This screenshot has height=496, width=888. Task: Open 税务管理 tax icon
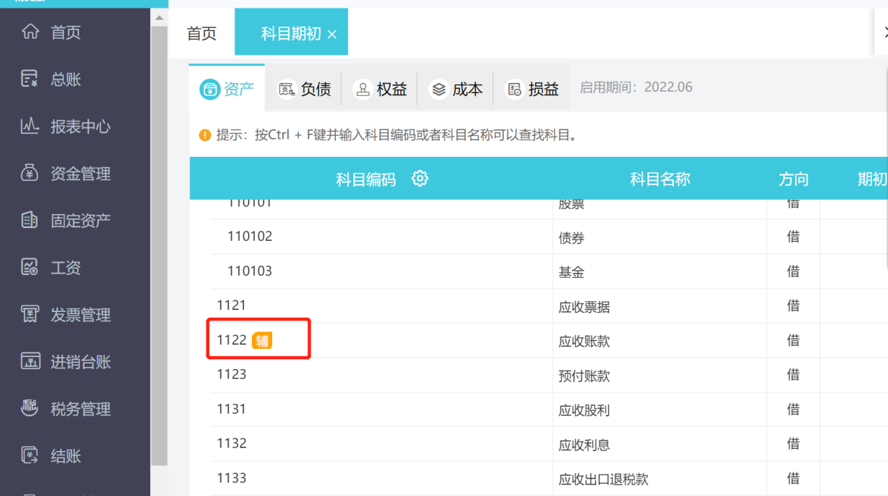30,409
